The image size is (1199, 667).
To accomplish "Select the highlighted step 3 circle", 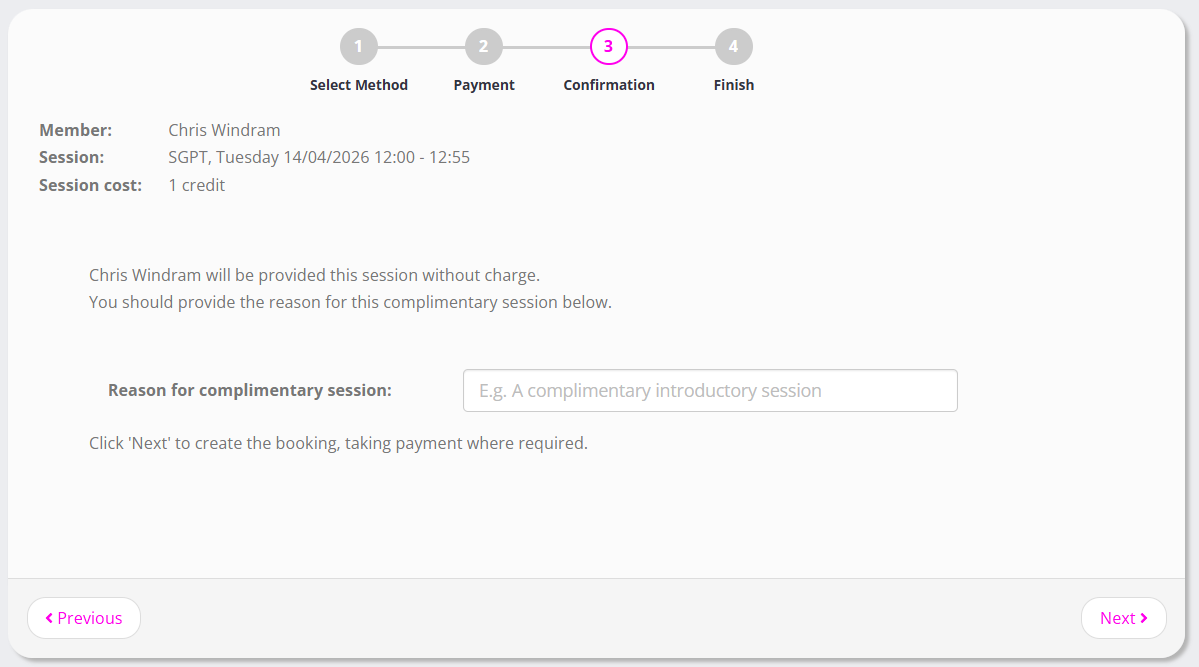I will pos(608,46).
